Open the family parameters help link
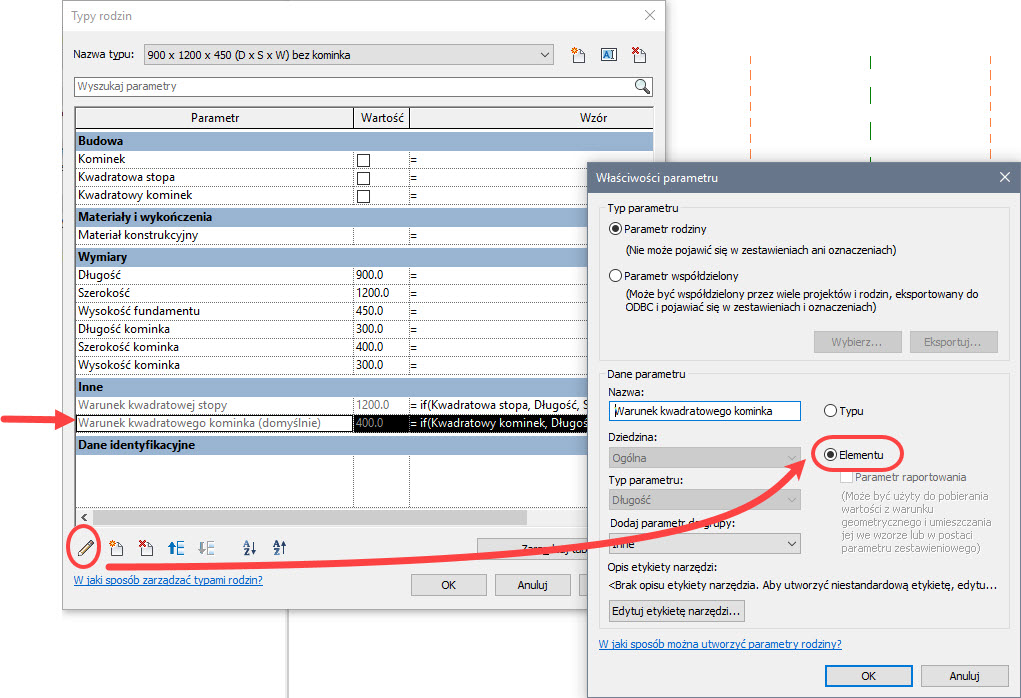Viewport: 1021px width, 698px height. tap(720, 644)
